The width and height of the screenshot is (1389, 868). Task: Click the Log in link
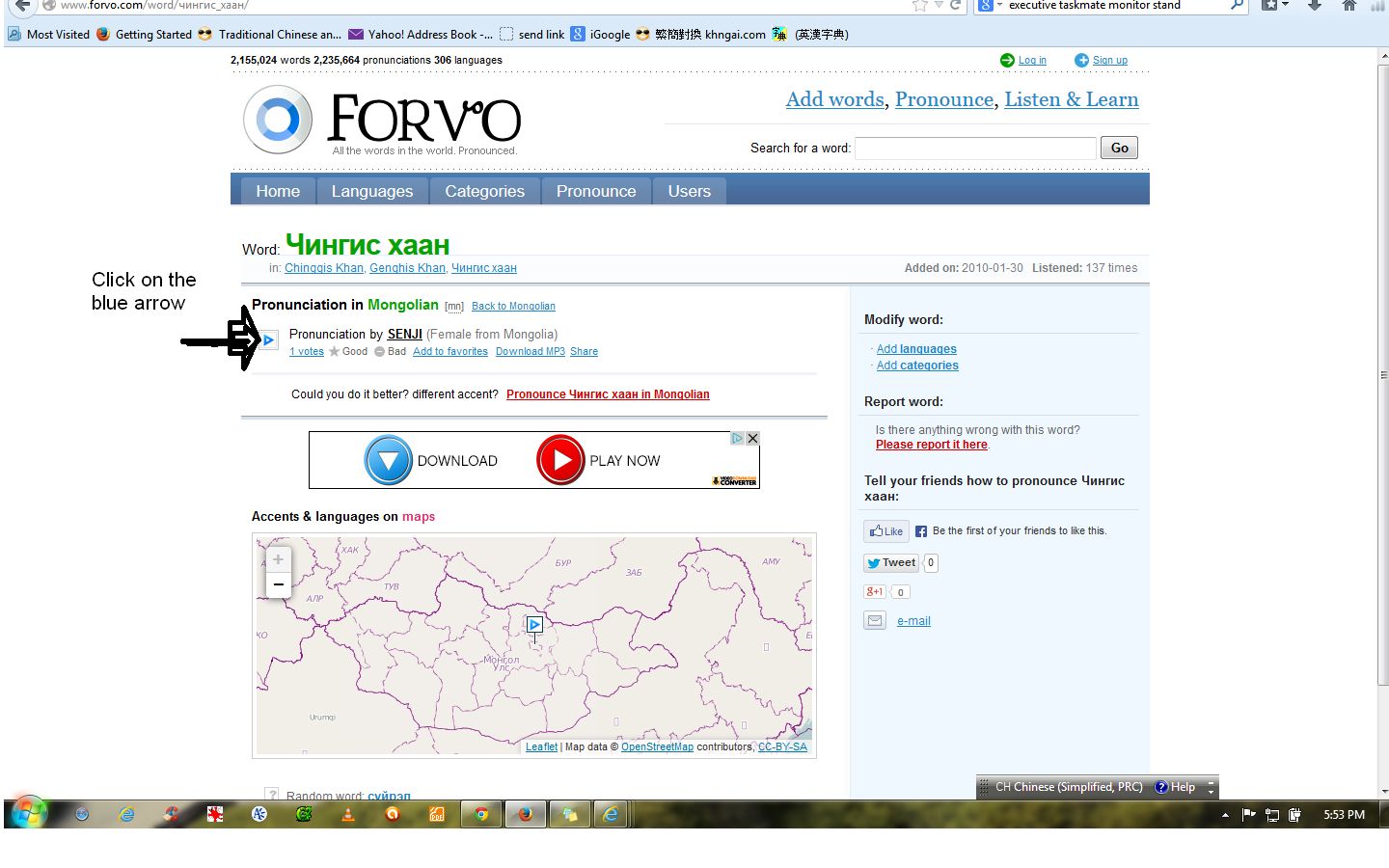1032,60
